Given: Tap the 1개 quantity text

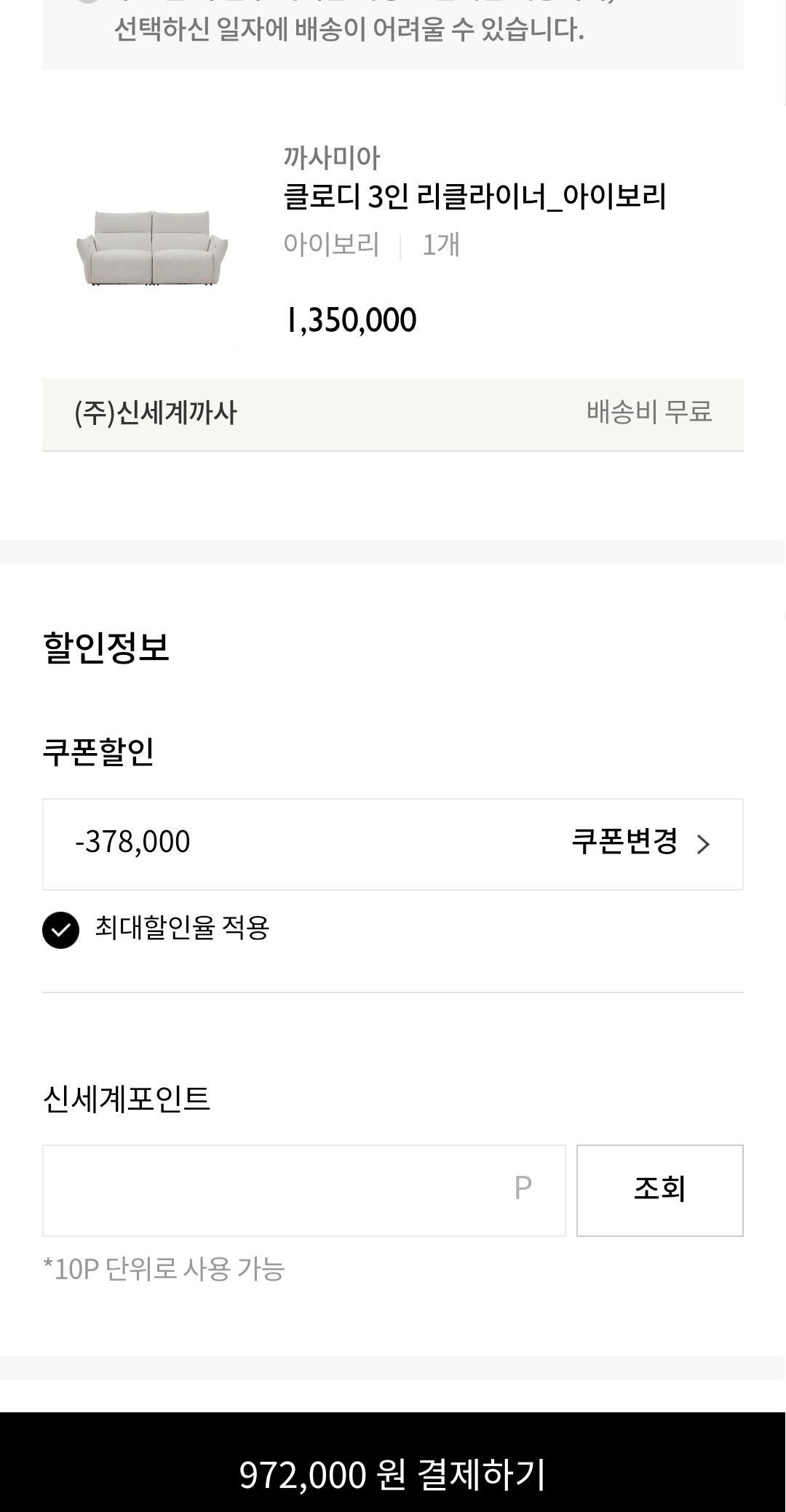Looking at the screenshot, I should 441,245.
